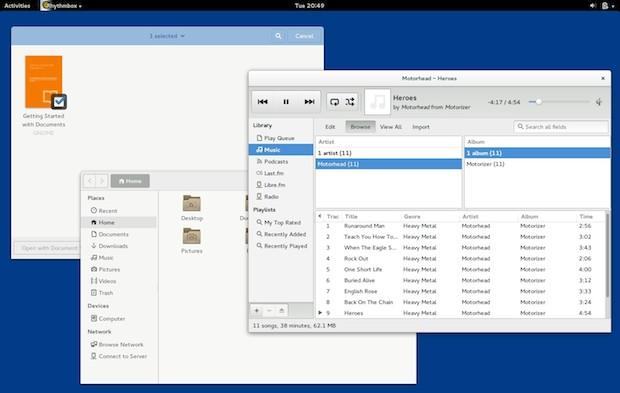Click Browse Network in Files sidebar

pyautogui.click(x=119, y=344)
